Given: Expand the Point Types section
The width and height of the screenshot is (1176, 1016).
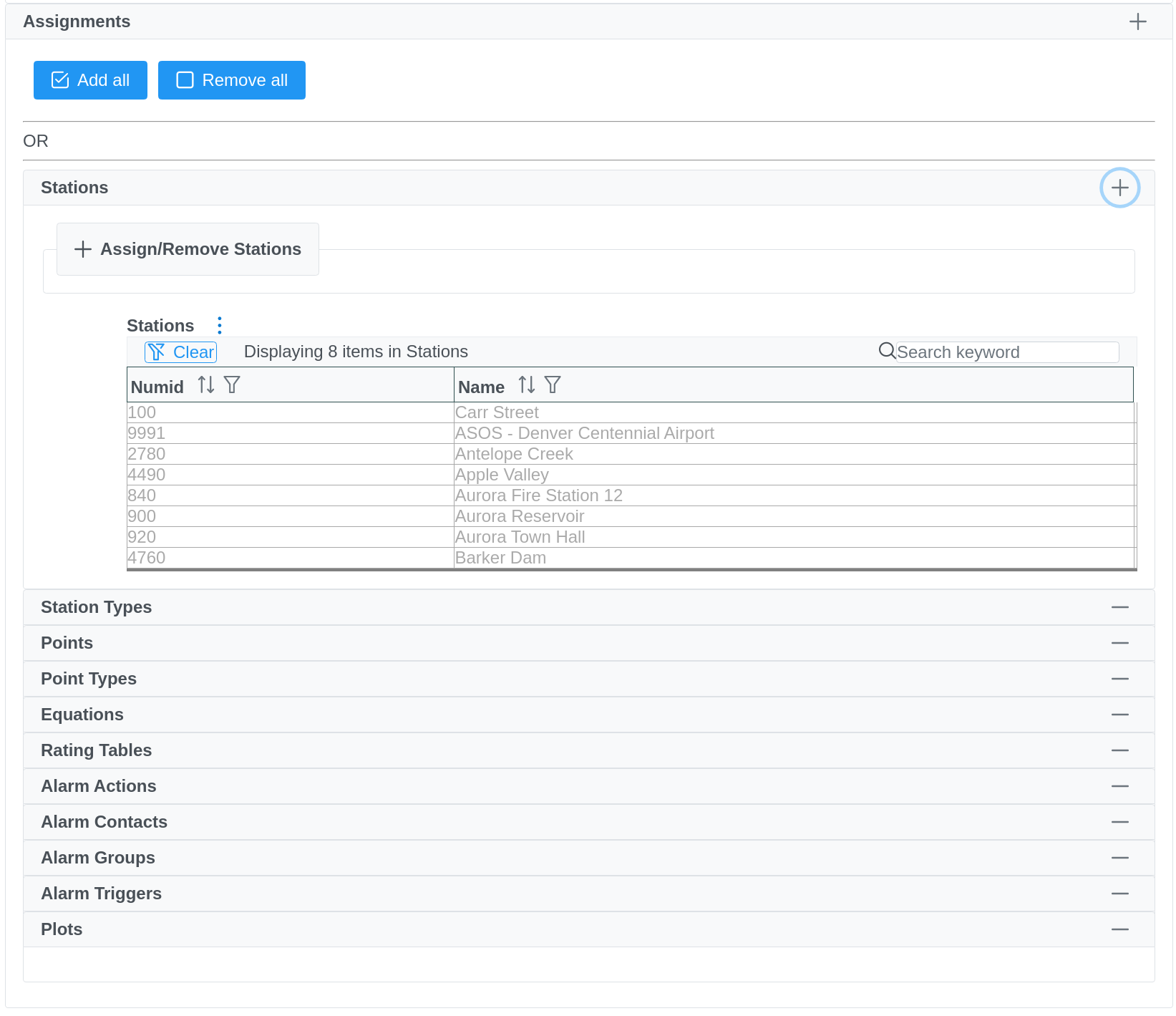Looking at the screenshot, I should [x=1119, y=679].
